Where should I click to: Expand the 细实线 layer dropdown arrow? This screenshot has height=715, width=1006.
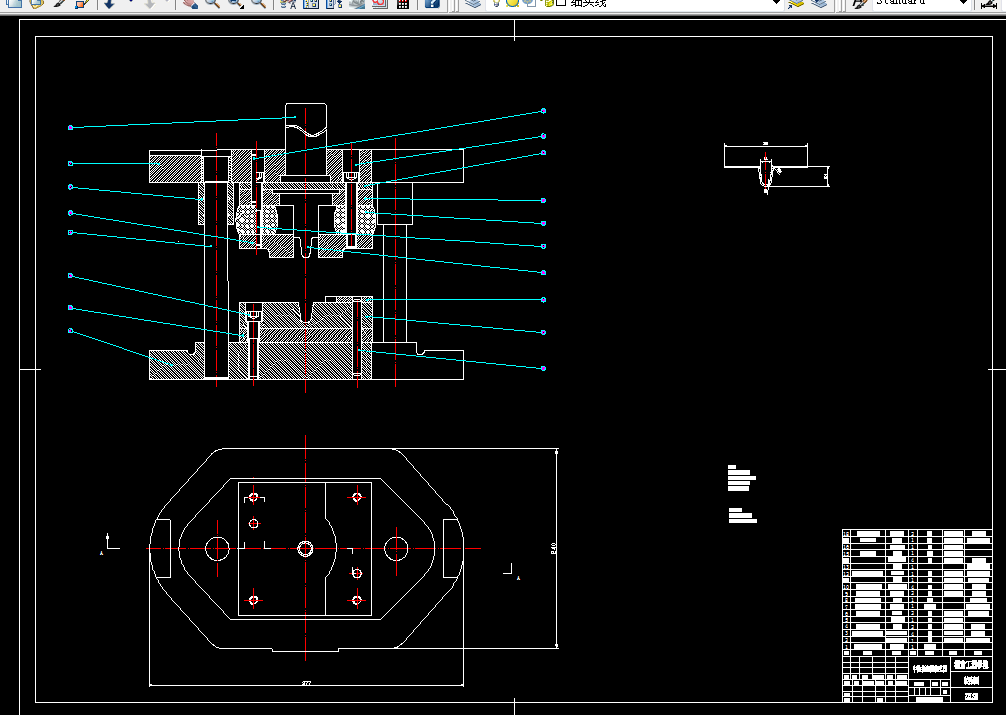pyautogui.click(x=776, y=3)
